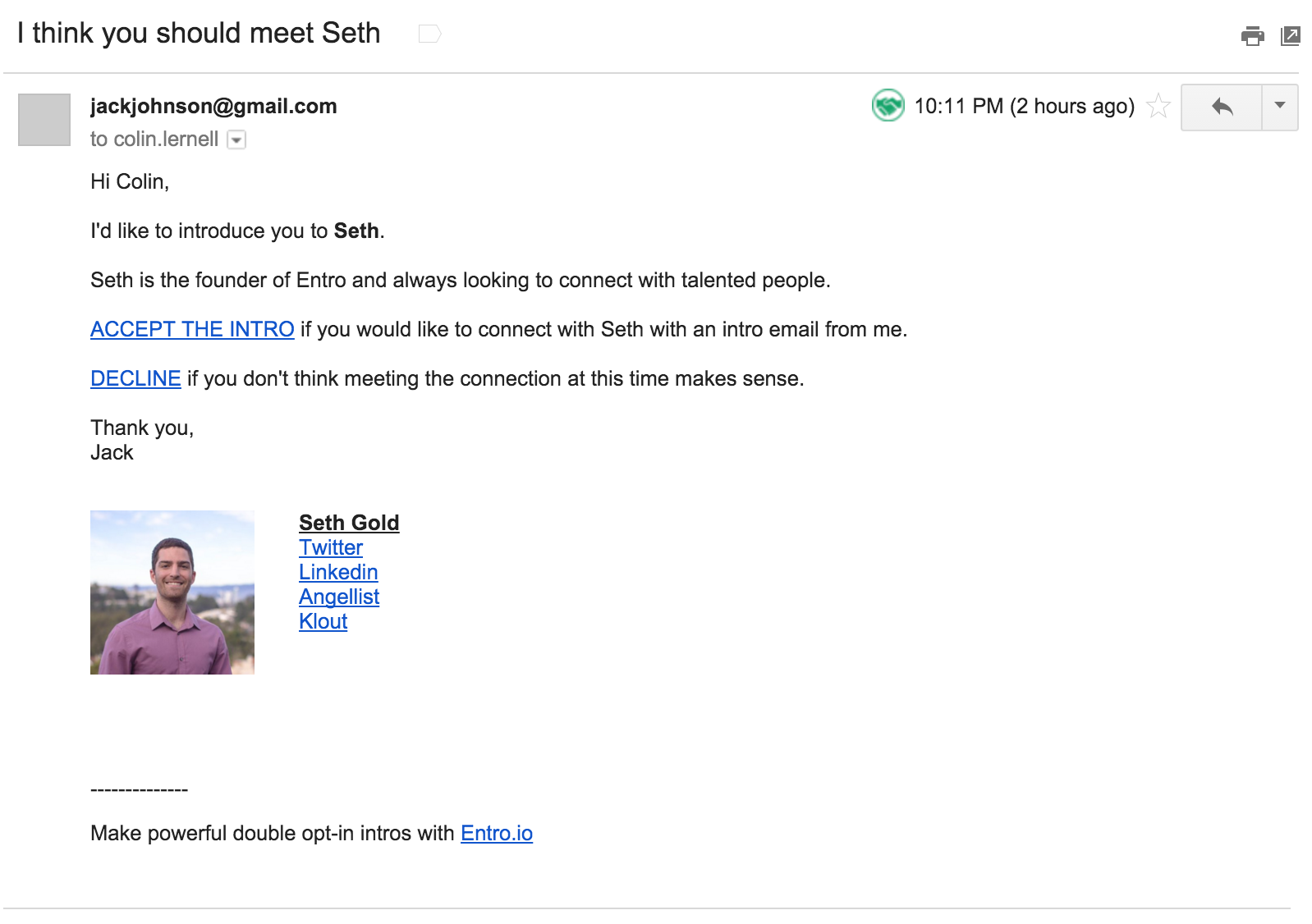Expand recipient details arrow next to colin.lernell
Viewport: 1312px width, 924px height.
click(236, 140)
